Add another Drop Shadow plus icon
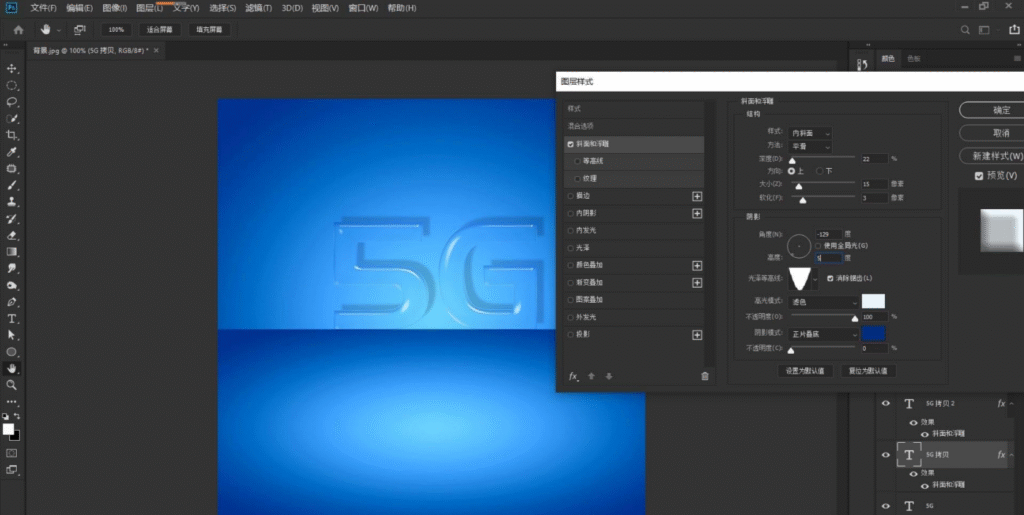This screenshot has width=1024, height=515. (697, 335)
